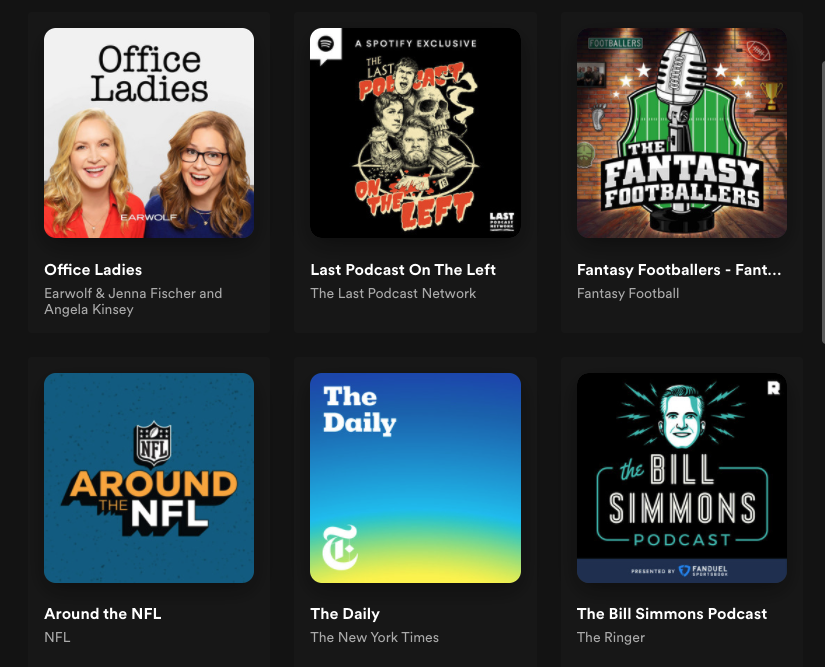Click the Earwolf logo on Office Ladies
This screenshot has height=667, width=825.
coord(148,217)
